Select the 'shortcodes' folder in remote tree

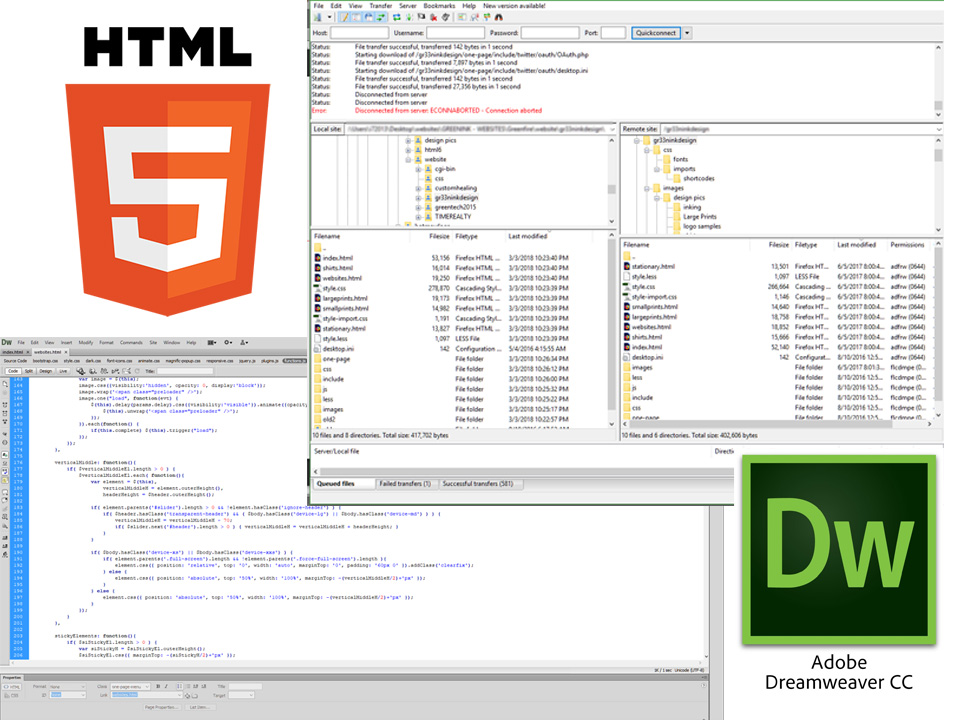pyautogui.click(x=699, y=179)
